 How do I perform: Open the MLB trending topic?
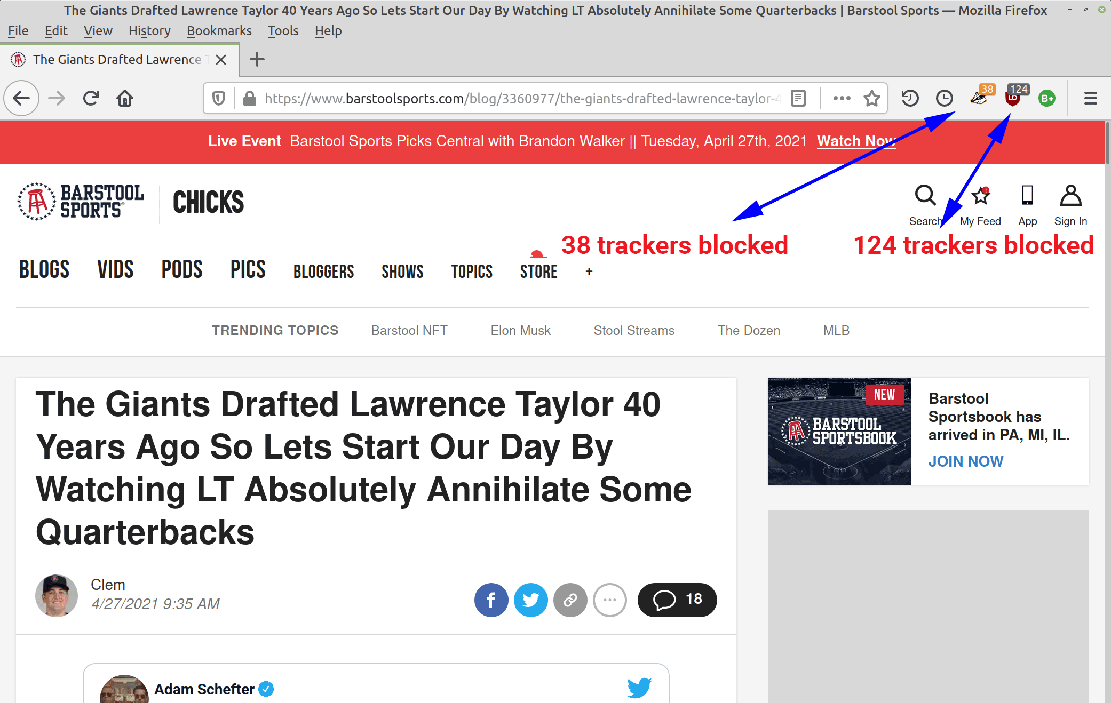[x=836, y=330]
